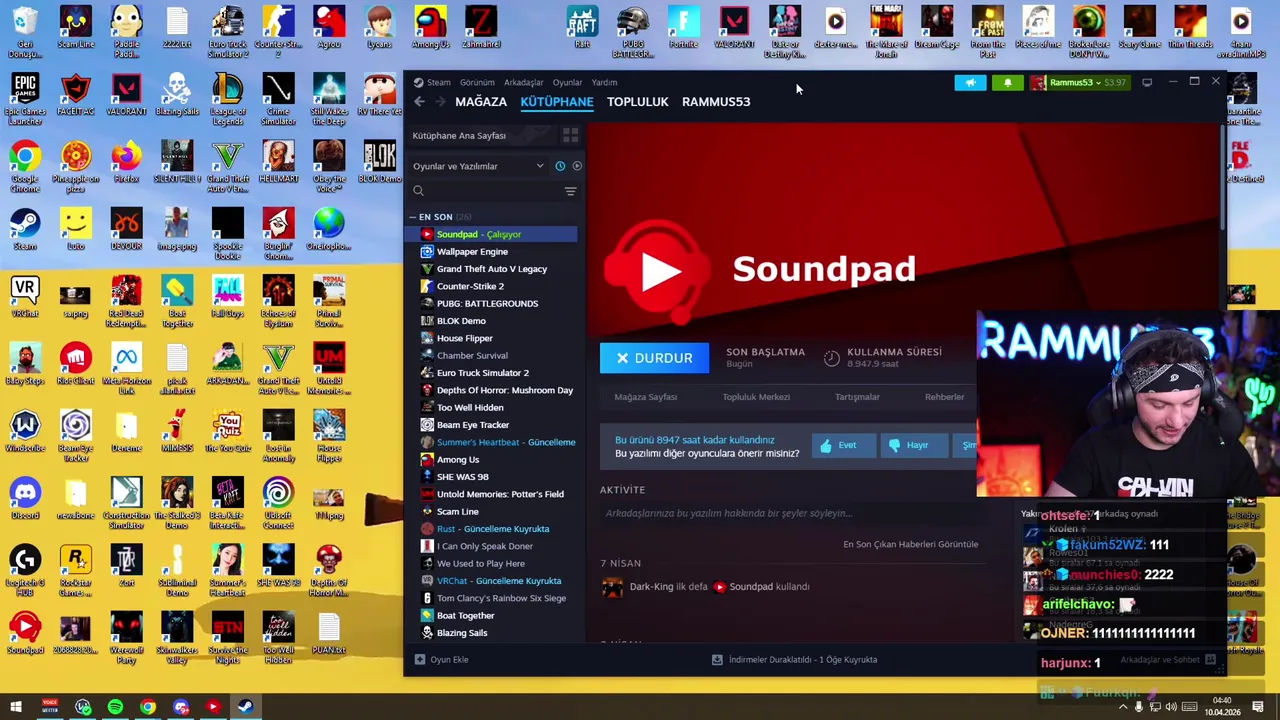The height and width of the screenshot is (720, 1280).
Task: Go to TOPLULUK tab
Action: [x=637, y=102]
